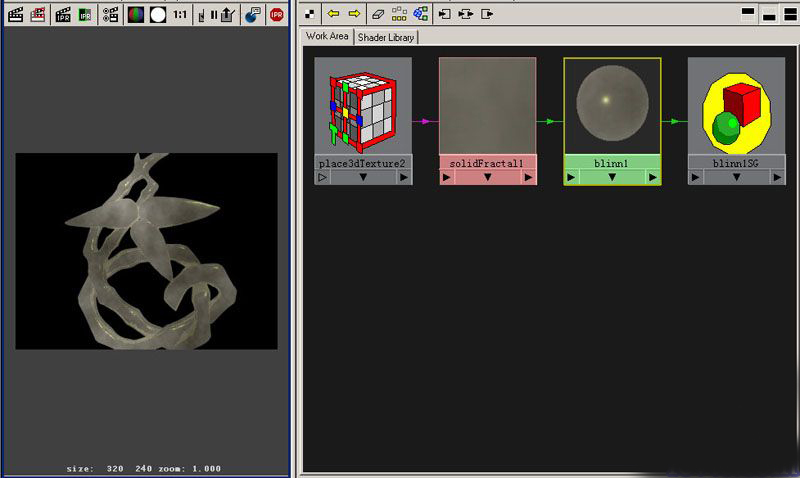Viewport: 800px width, 478px height.
Task: Open the center down-arrow on the blinn1 node
Action: (612, 177)
